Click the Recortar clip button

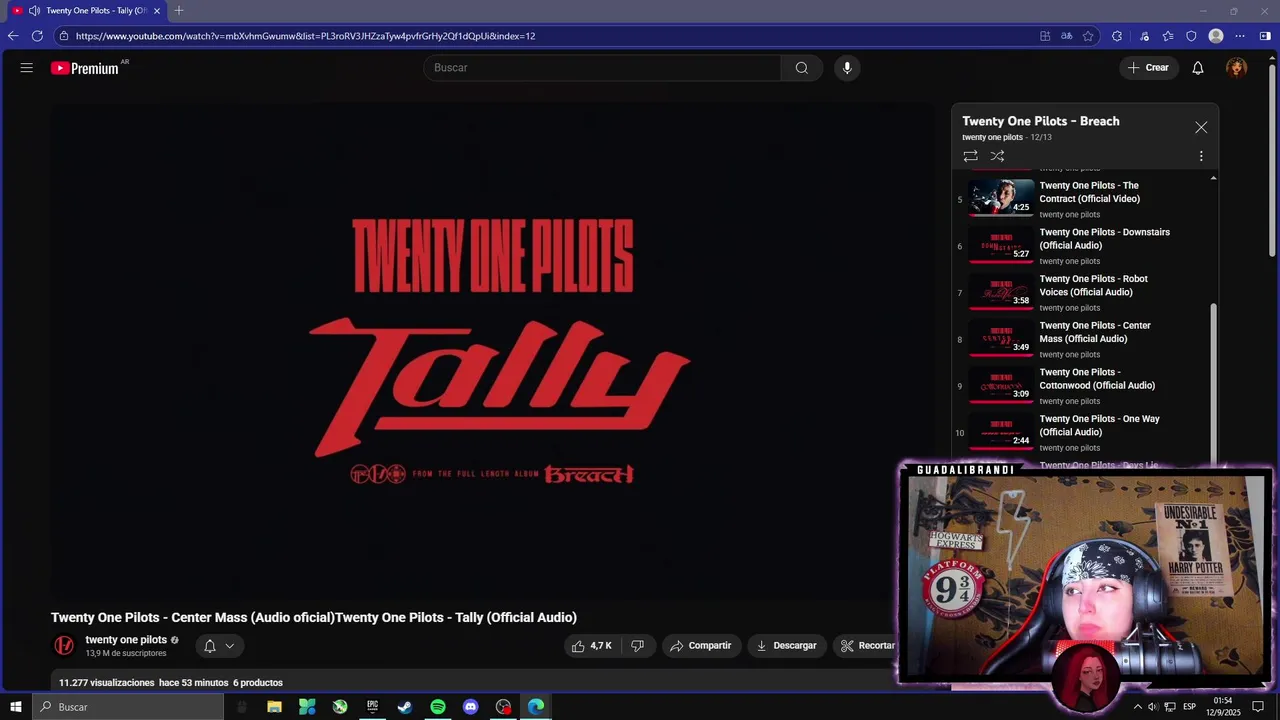(867, 646)
